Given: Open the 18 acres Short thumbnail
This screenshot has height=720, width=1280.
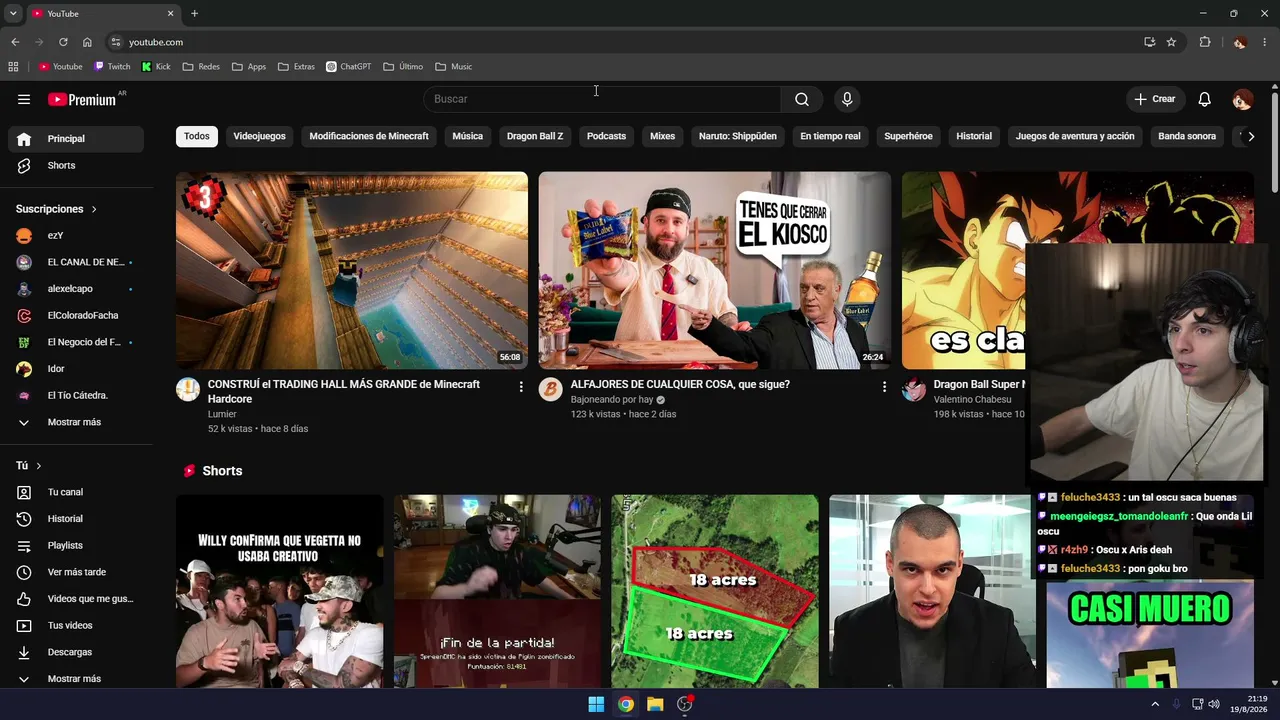Looking at the screenshot, I should (715, 592).
